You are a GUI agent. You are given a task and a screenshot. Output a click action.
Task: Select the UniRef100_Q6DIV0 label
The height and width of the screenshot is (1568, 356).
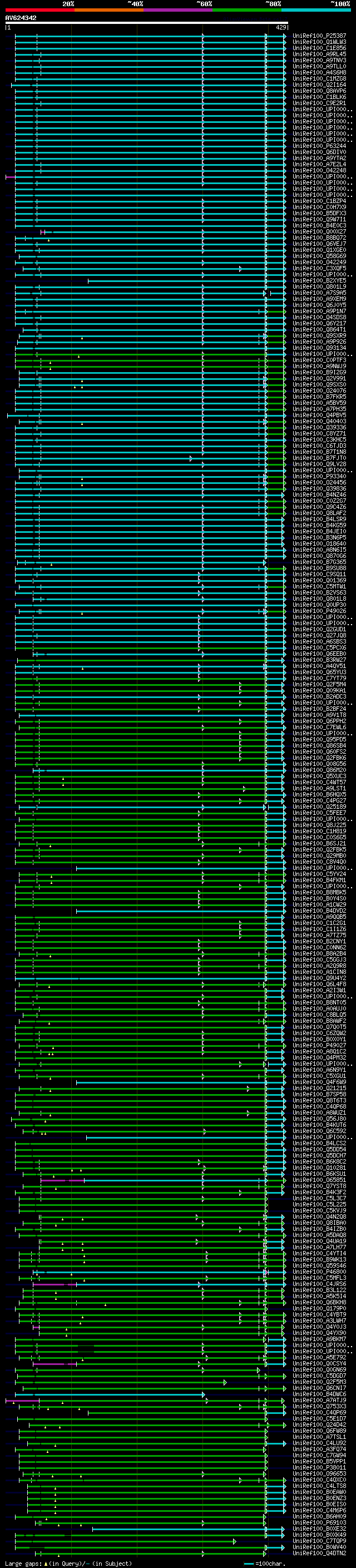click(319, 152)
